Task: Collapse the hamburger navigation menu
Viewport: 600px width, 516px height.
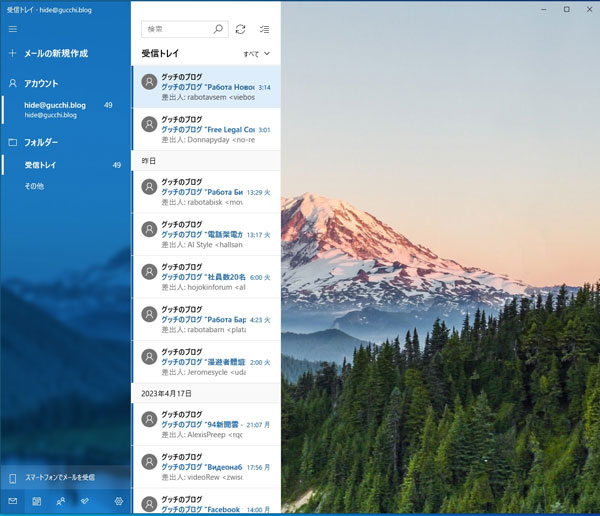Action: (x=13, y=29)
